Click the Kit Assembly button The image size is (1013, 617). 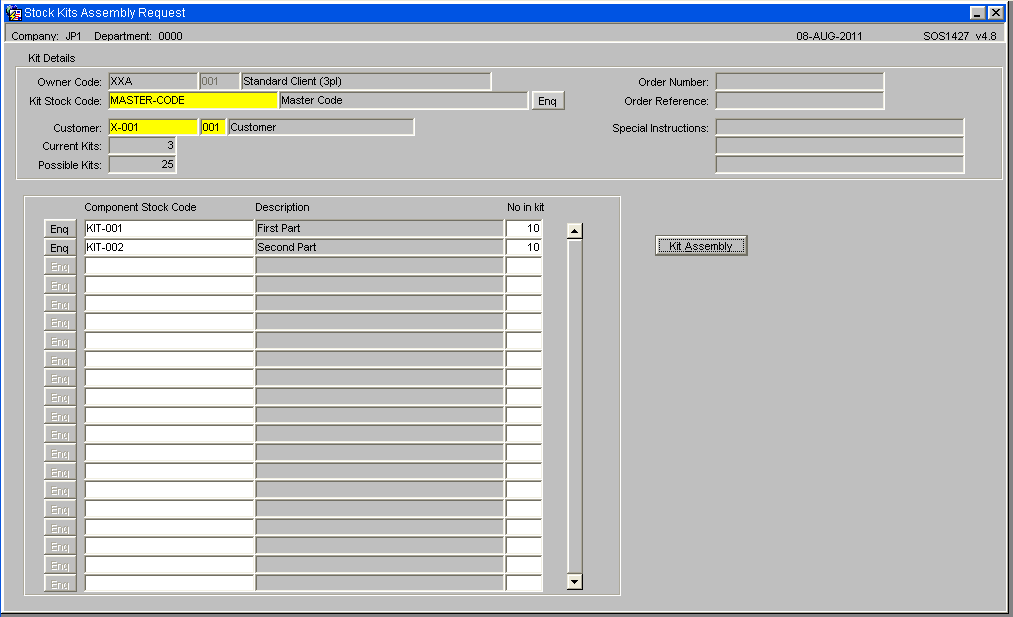coord(701,246)
